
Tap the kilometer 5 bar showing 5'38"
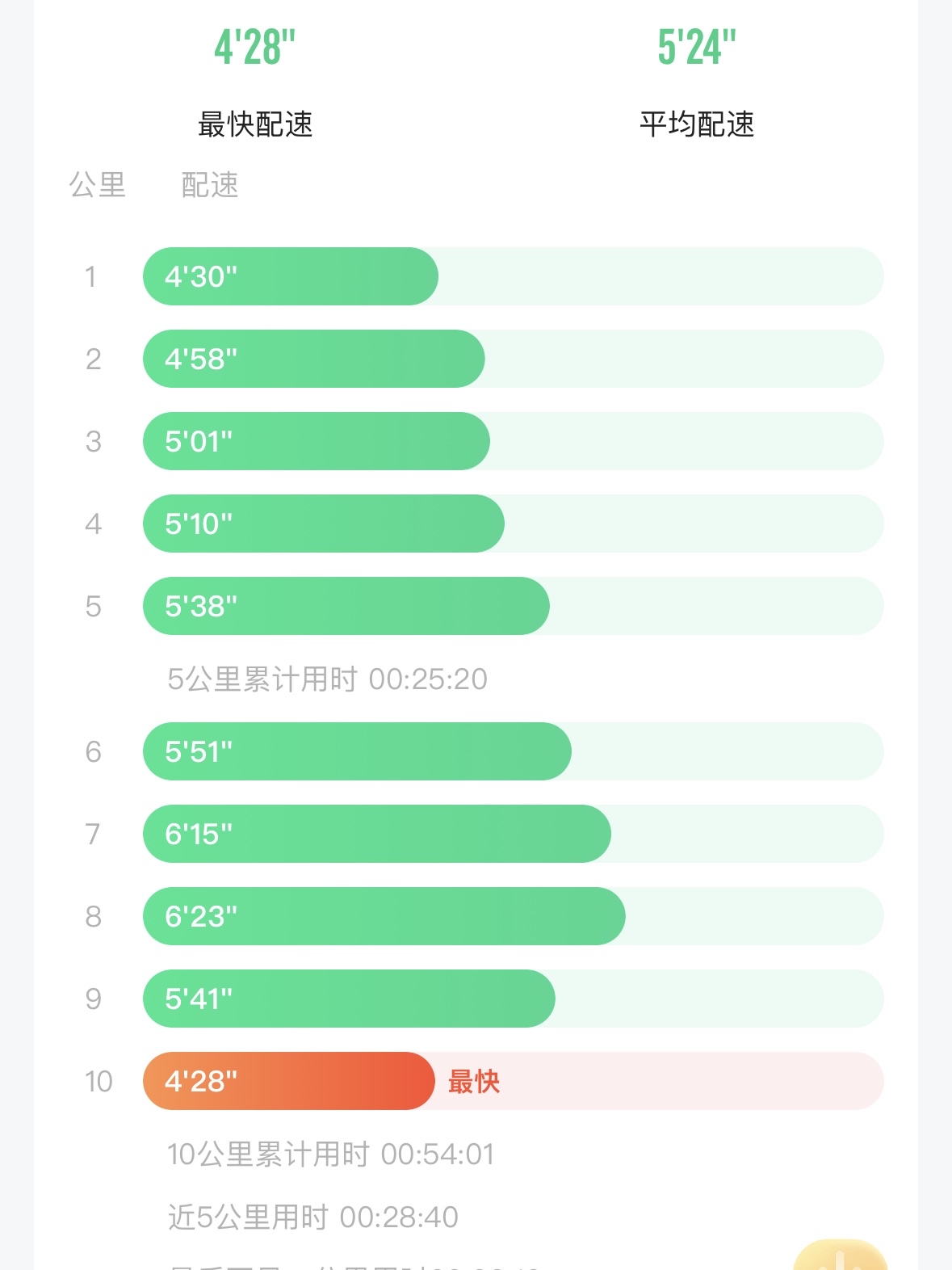[346, 606]
